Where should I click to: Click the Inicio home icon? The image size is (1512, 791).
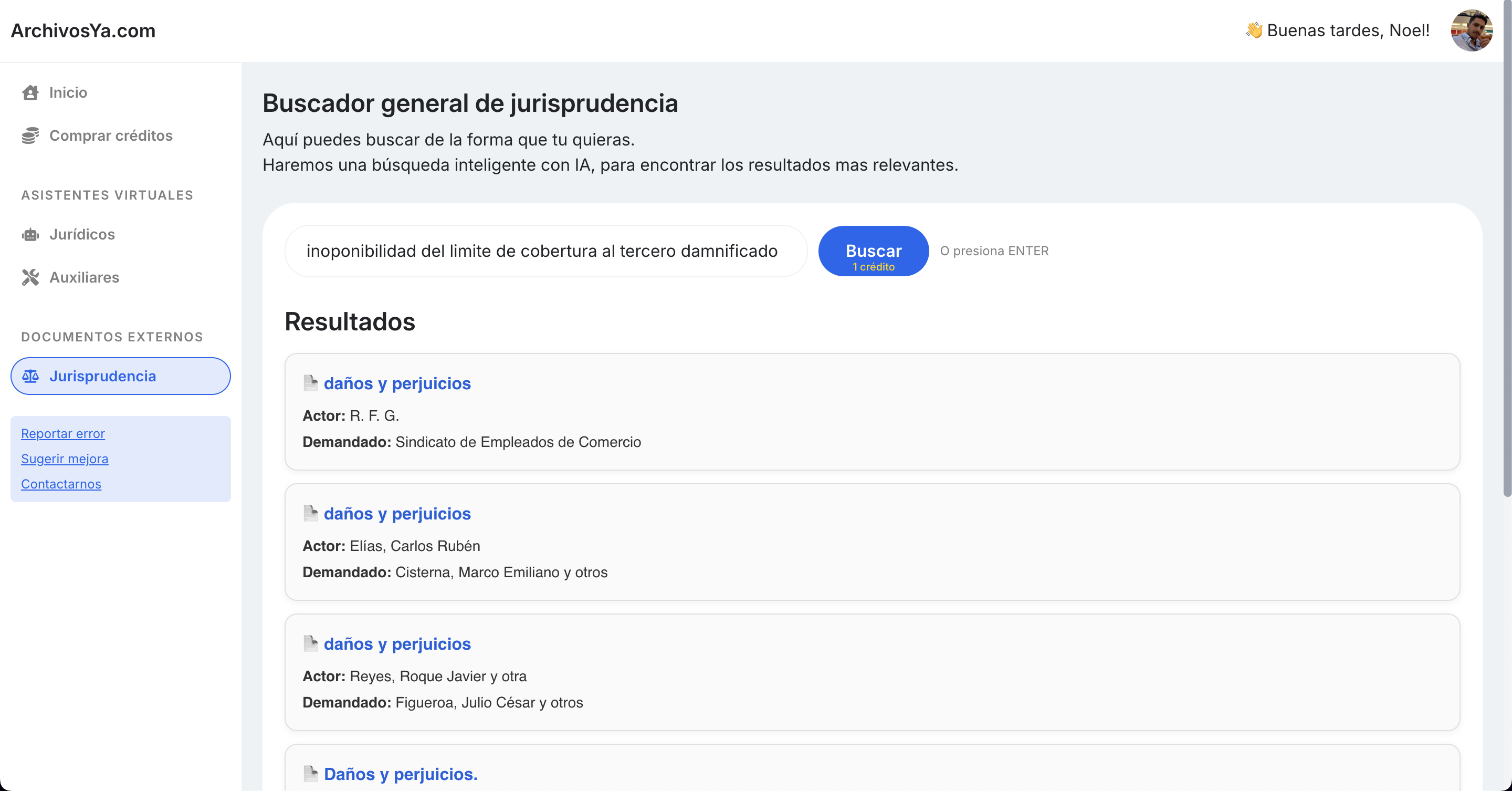coord(30,93)
